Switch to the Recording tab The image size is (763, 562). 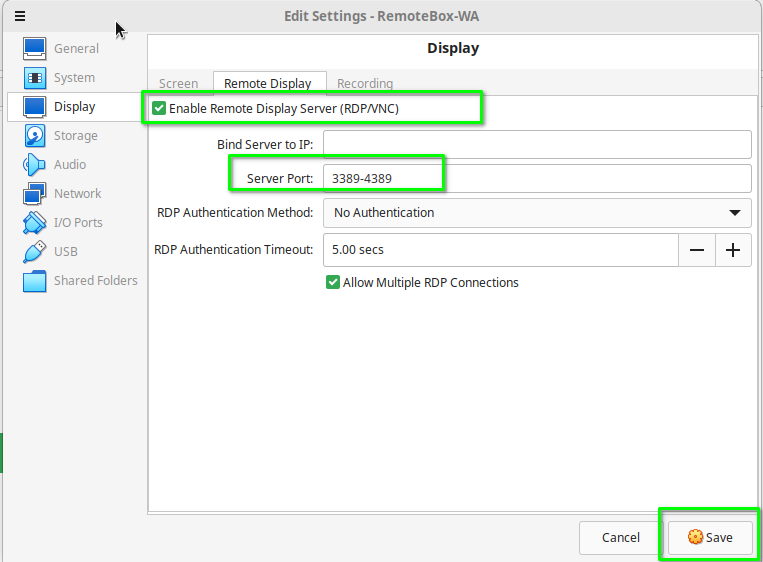point(364,84)
